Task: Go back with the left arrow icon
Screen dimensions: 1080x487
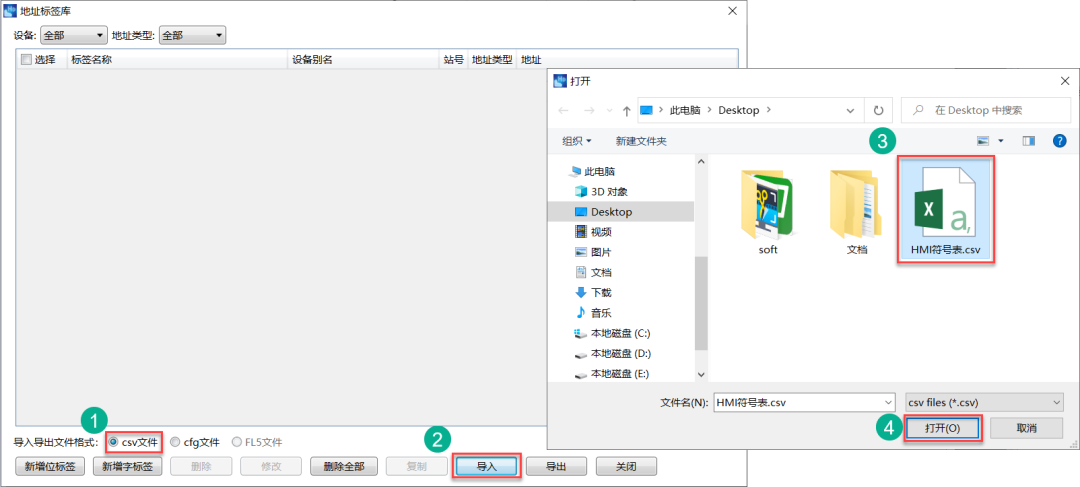Action: tap(563, 110)
